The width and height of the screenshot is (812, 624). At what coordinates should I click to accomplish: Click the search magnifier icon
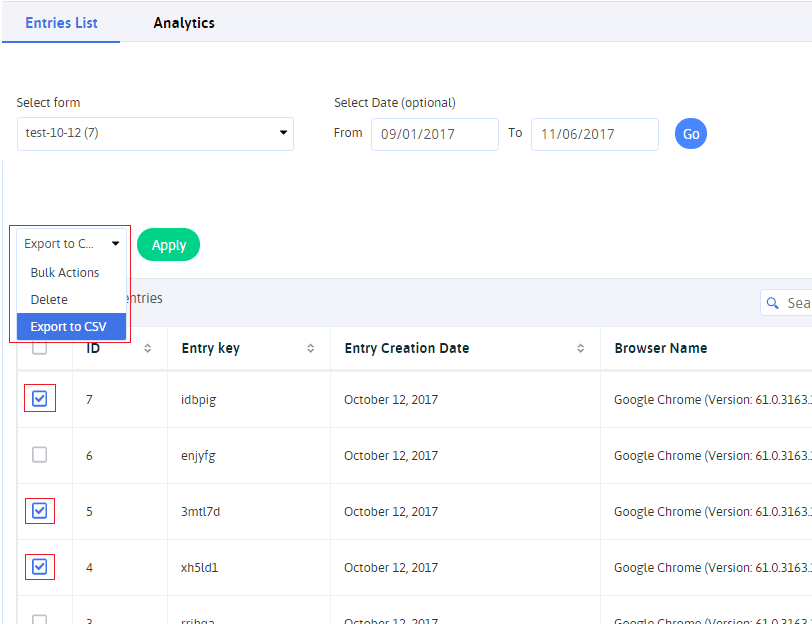[773, 303]
